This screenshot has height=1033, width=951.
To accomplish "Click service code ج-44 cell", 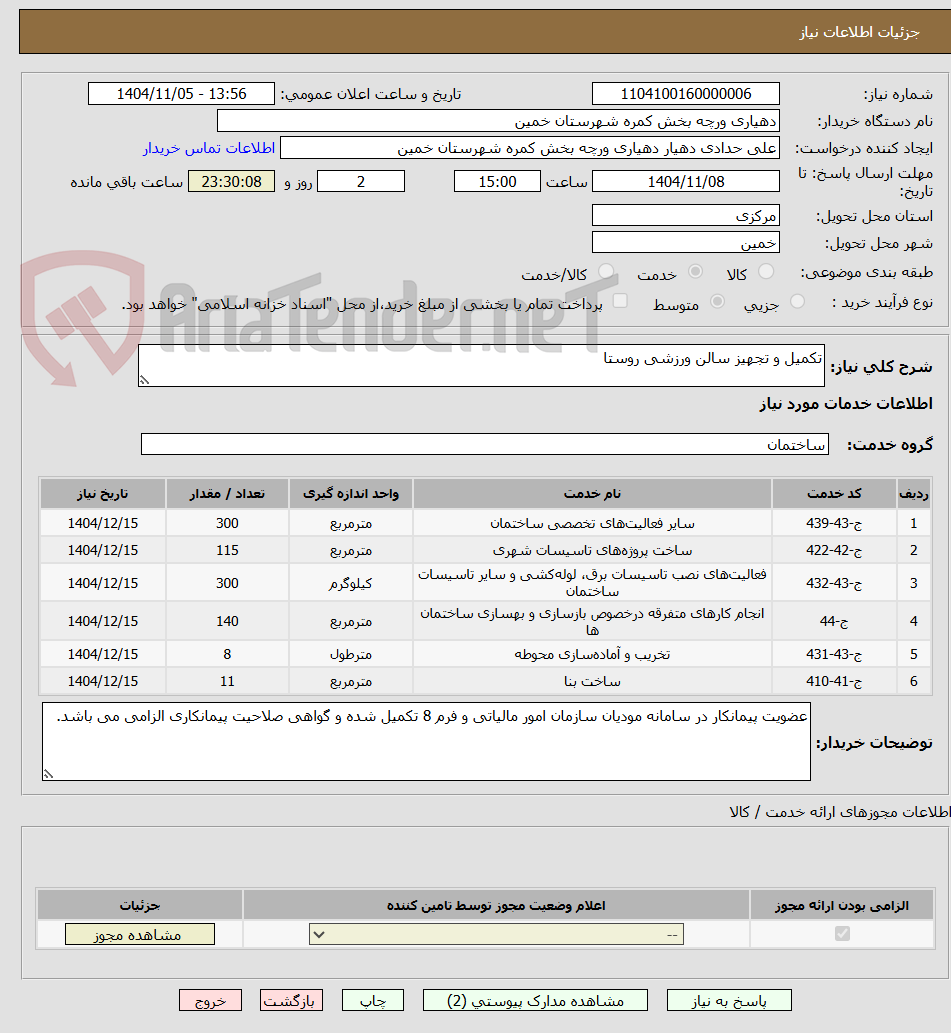I will pos(834,621).
